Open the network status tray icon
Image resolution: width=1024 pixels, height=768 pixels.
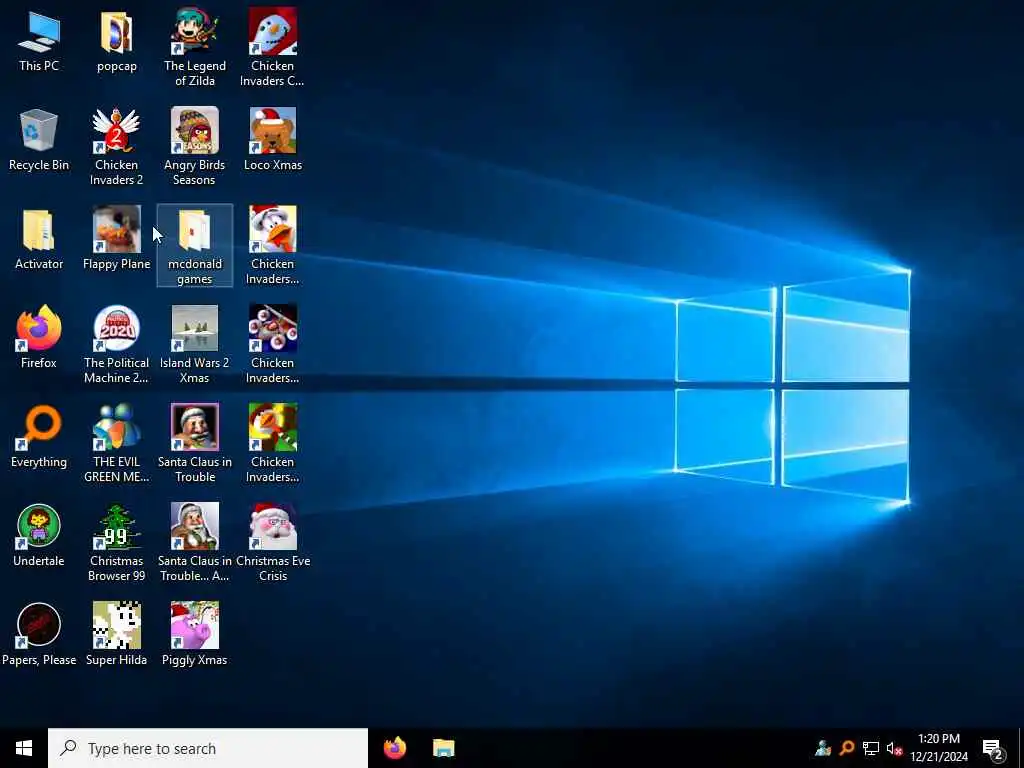click(871, 748)
